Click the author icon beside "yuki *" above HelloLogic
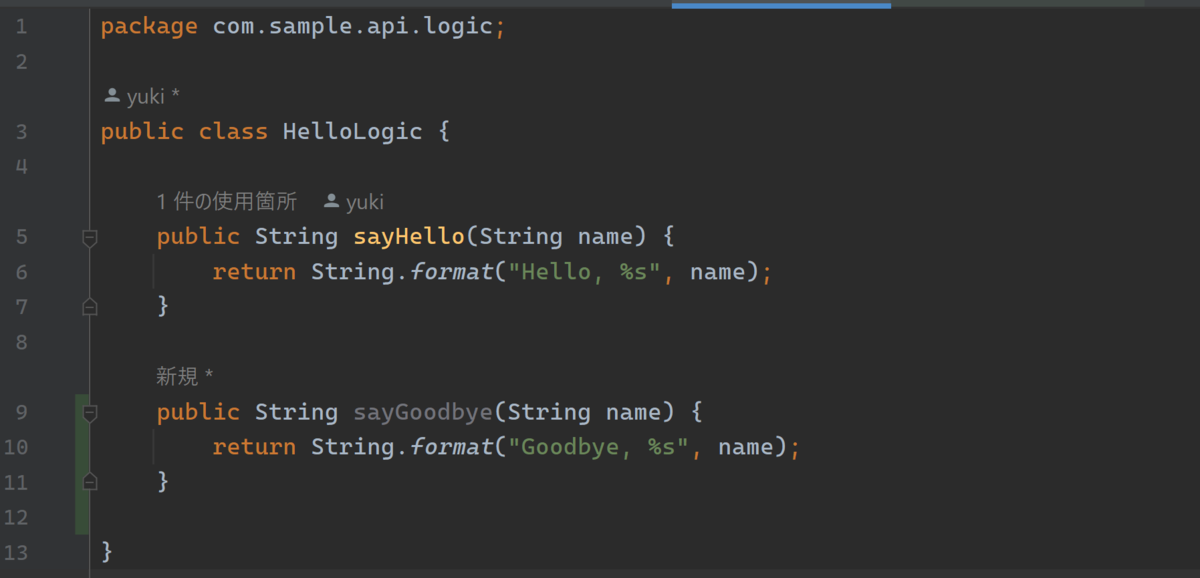Image resolution: width=1200 pixels, height=578 pixels. click(x=112, y=96)
